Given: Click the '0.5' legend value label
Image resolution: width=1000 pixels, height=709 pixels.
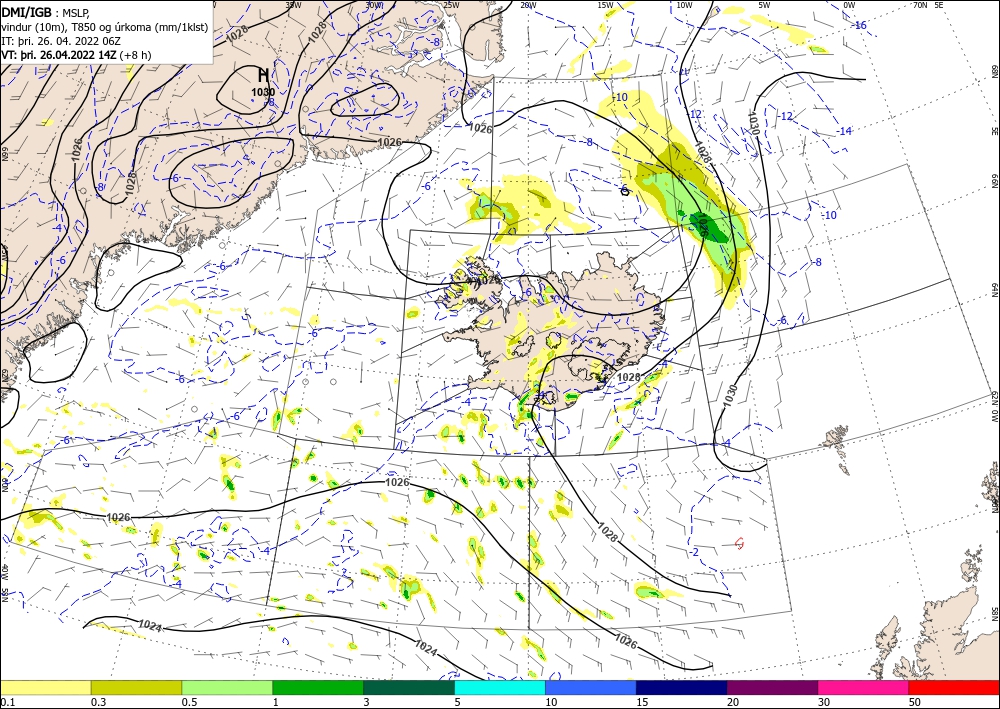Looking at the screenshot, I should click(188, 702).
